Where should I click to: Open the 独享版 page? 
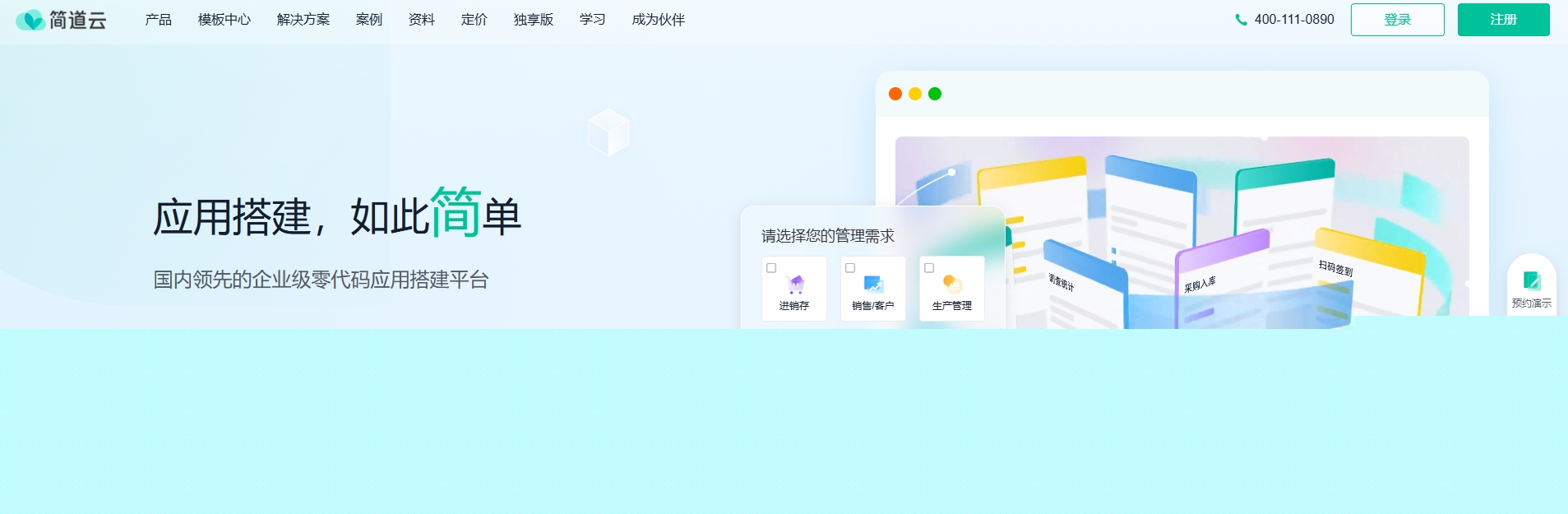tap(534, 20)
